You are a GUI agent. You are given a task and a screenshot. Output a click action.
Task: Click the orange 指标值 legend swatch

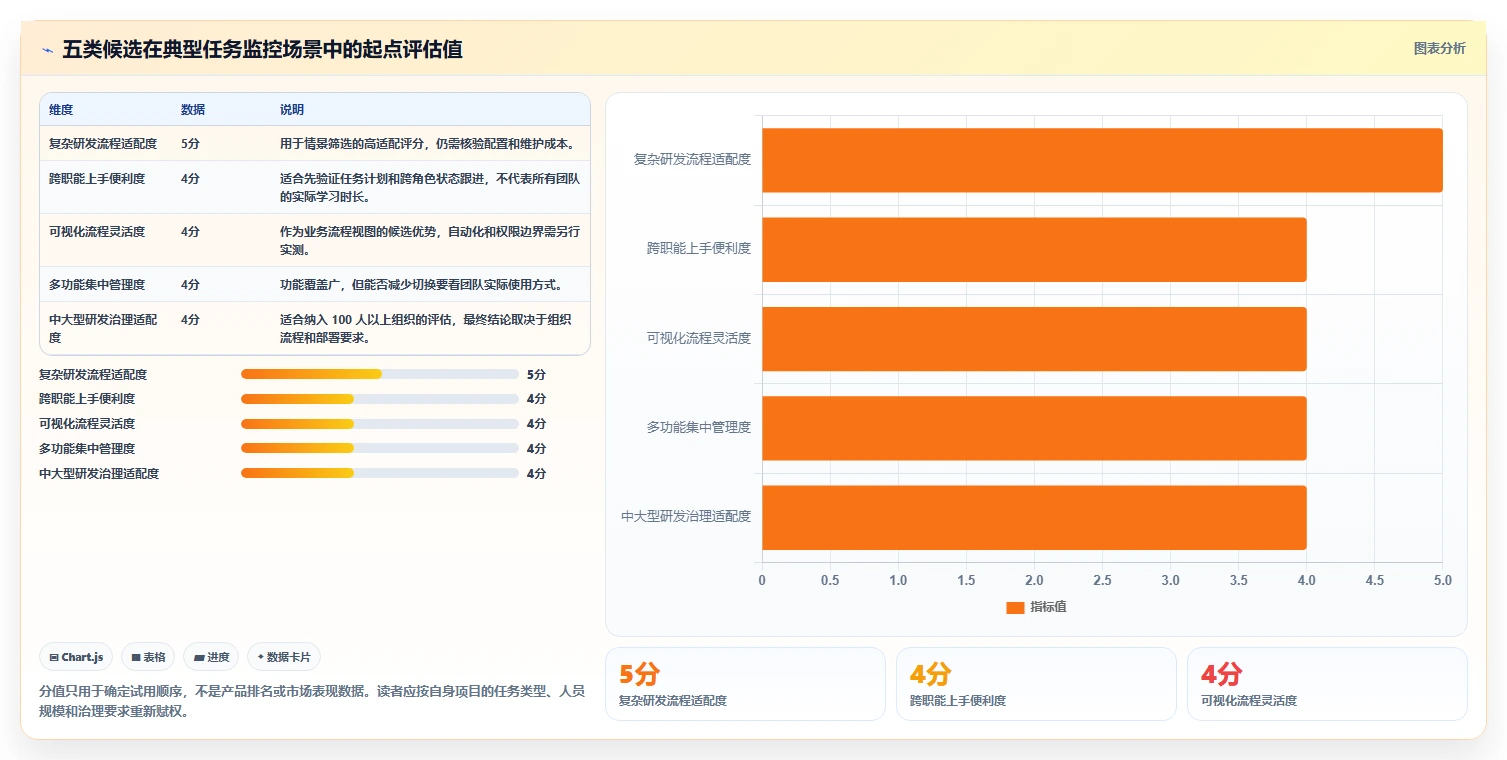(1015, 607)
